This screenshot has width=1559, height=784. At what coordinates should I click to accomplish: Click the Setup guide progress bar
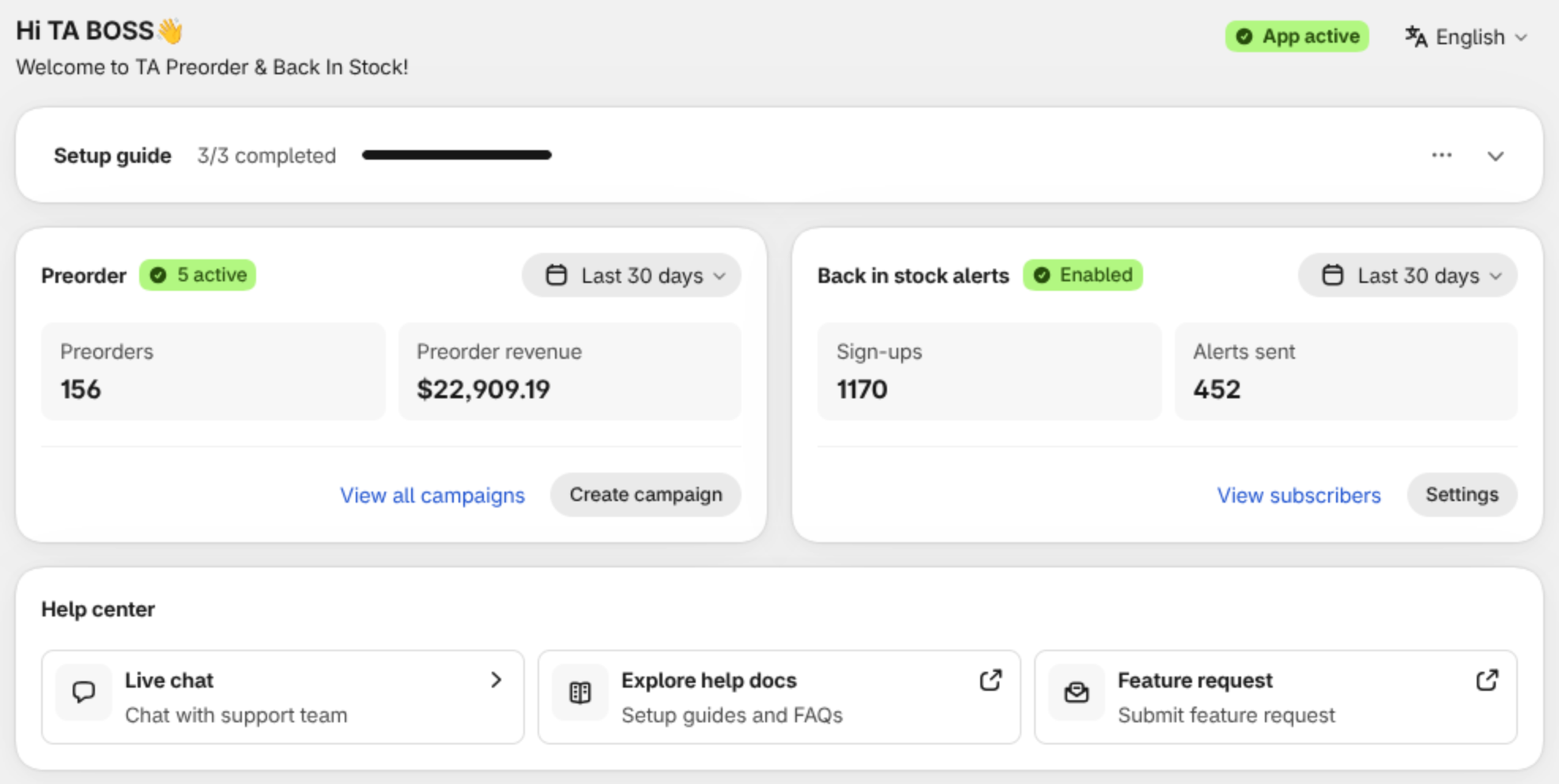[x=457, y=155]
